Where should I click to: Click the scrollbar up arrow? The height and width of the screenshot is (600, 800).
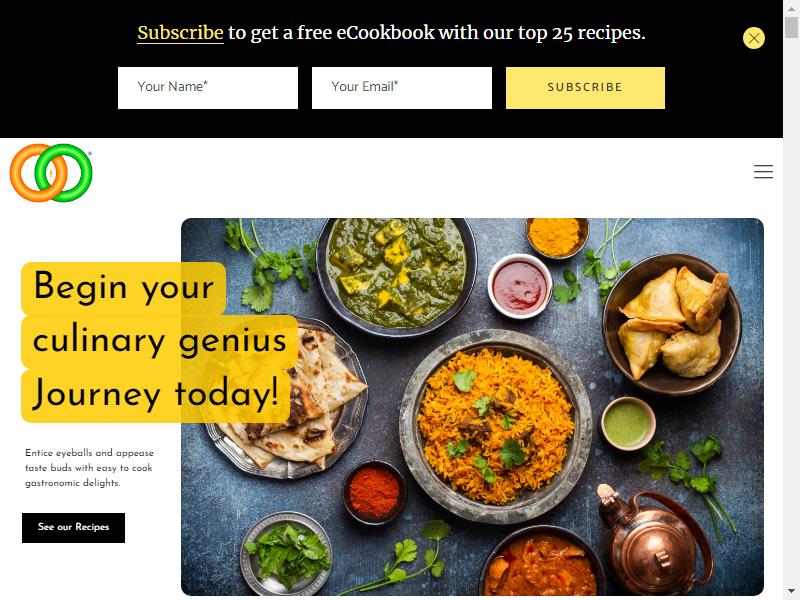pyautogui.click(x=791, y=8)
